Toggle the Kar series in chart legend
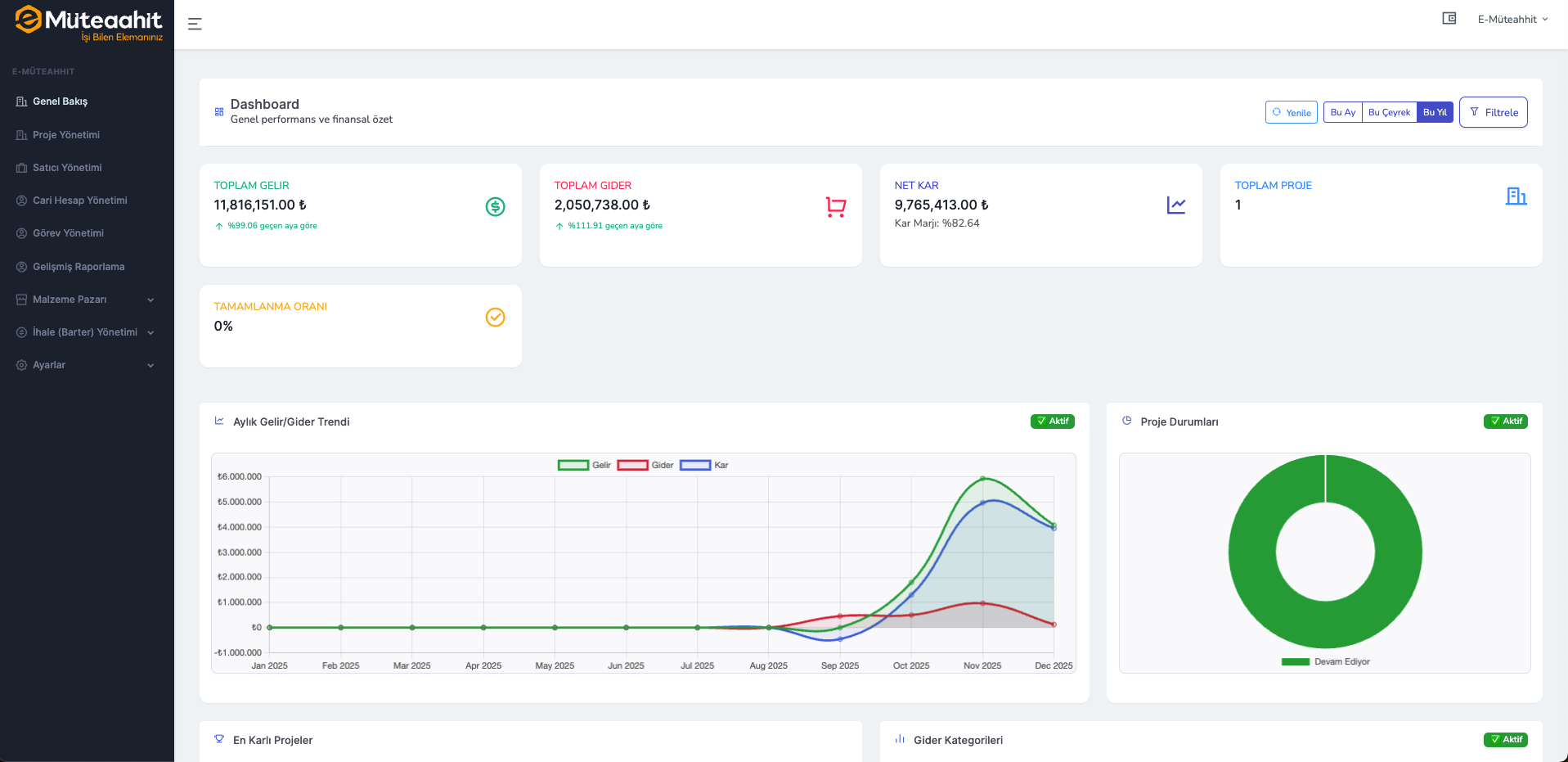Image resolution: width=1568 pixels, height=762 pixels. 703,465
